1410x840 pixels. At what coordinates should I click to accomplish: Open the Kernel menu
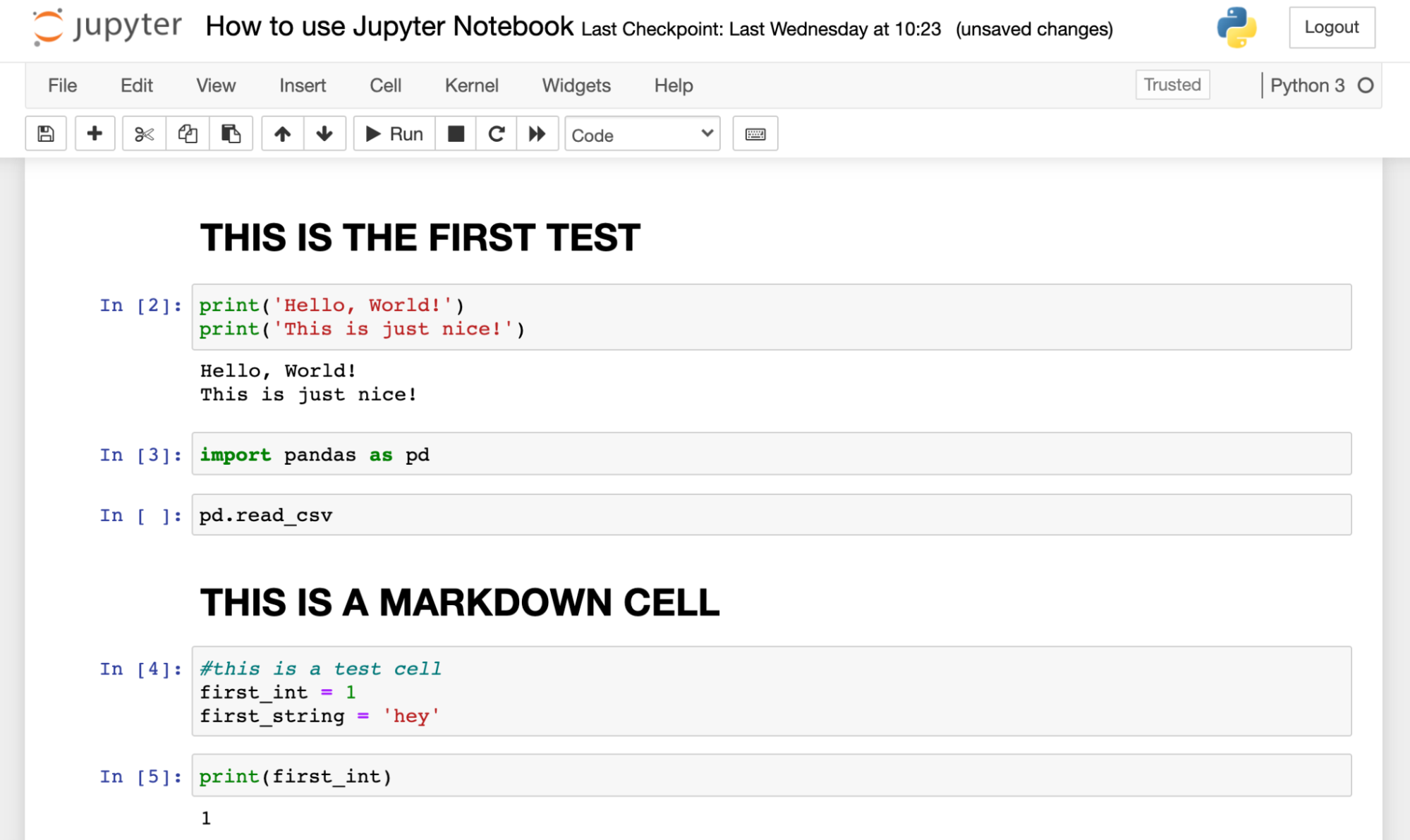[472, 85]
